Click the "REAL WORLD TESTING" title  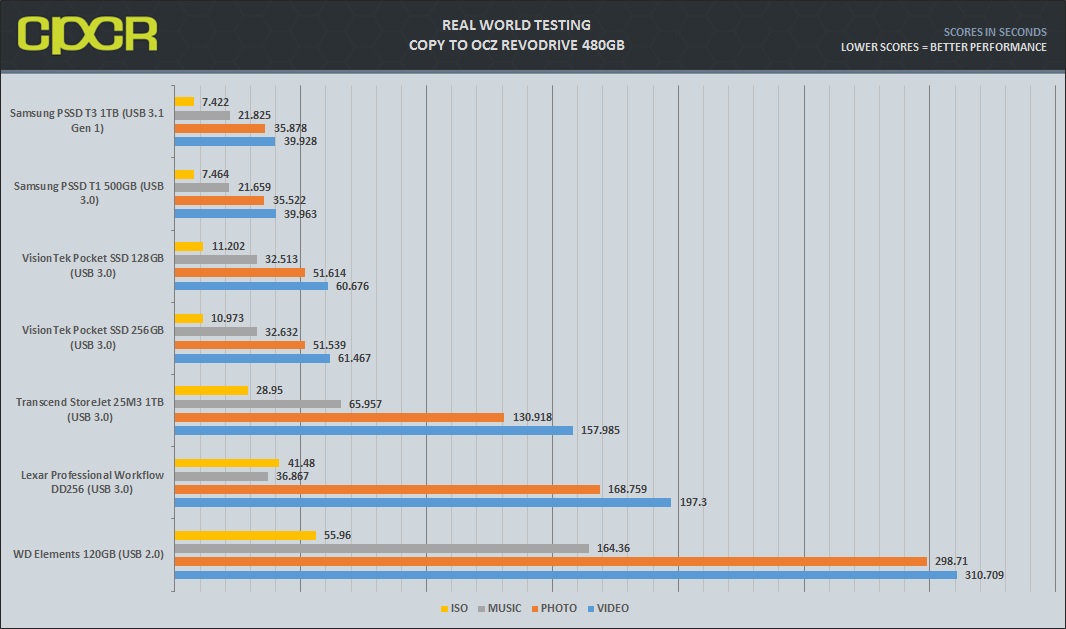point(517,25)
